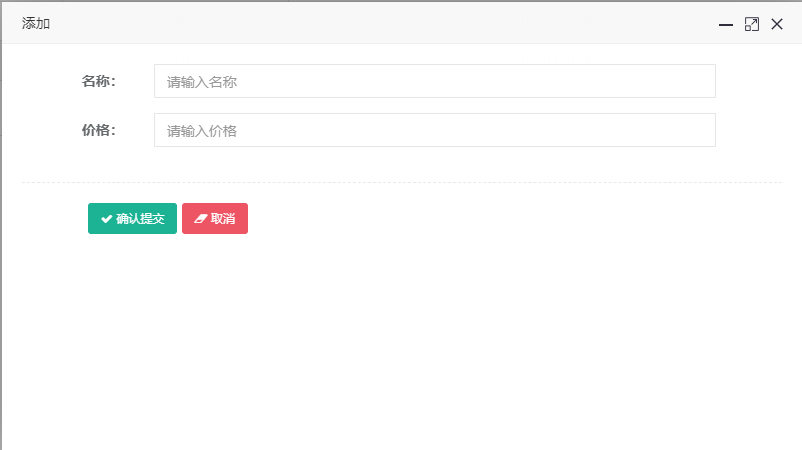The width and height of the screenshot is (802, 450).
Task: Submit the form with 确认提交
Action: [132, 218]
